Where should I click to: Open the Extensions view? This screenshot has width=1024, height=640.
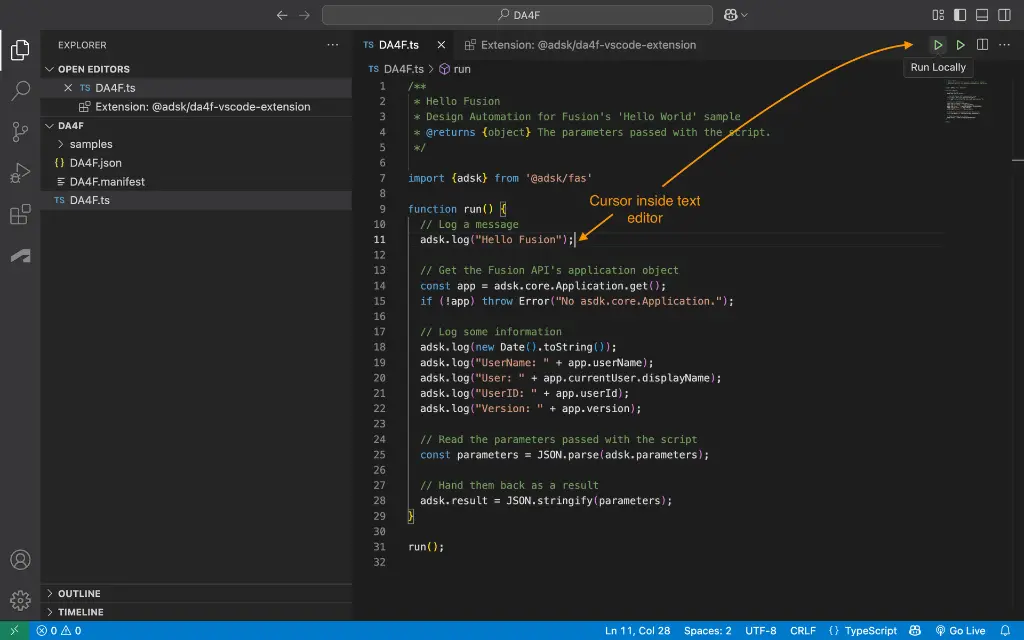[x=20, y=214]
